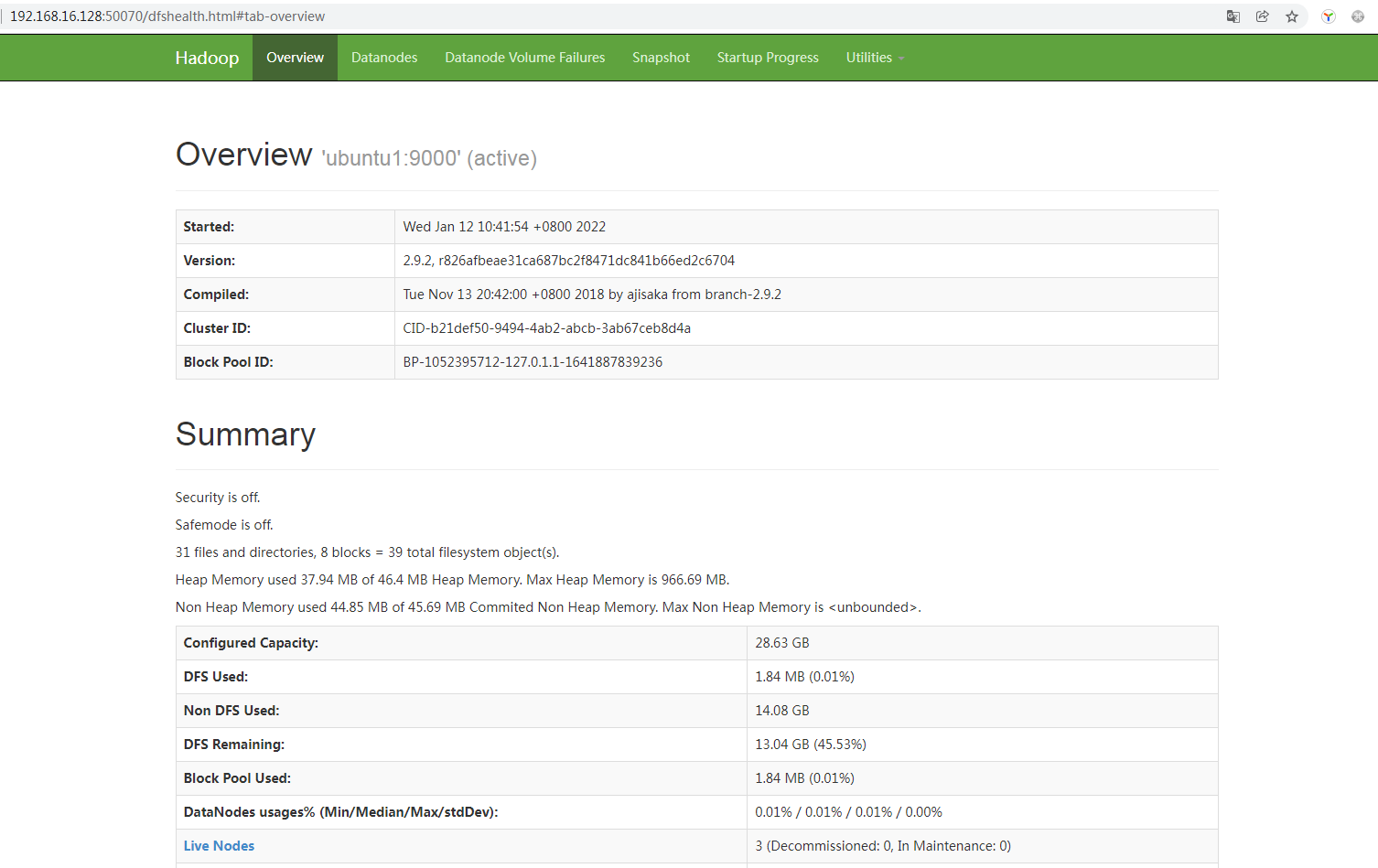The image size is (1378, 868).
Task: Click 'Security is off.' text
Action: [218, 498]
